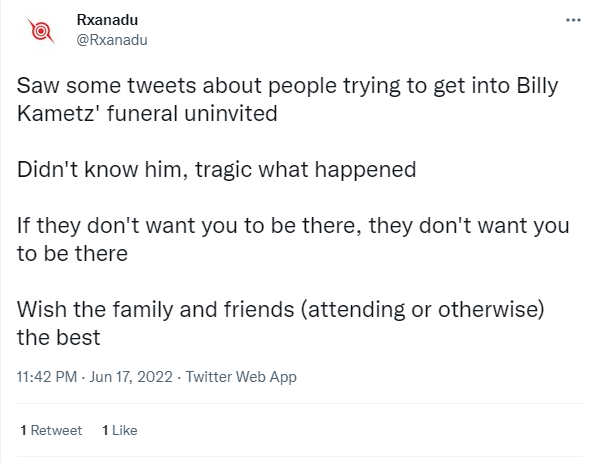Click the 'If they don't want you' line
This screenshot has height=463, width=598.
(x=293, y=226)
